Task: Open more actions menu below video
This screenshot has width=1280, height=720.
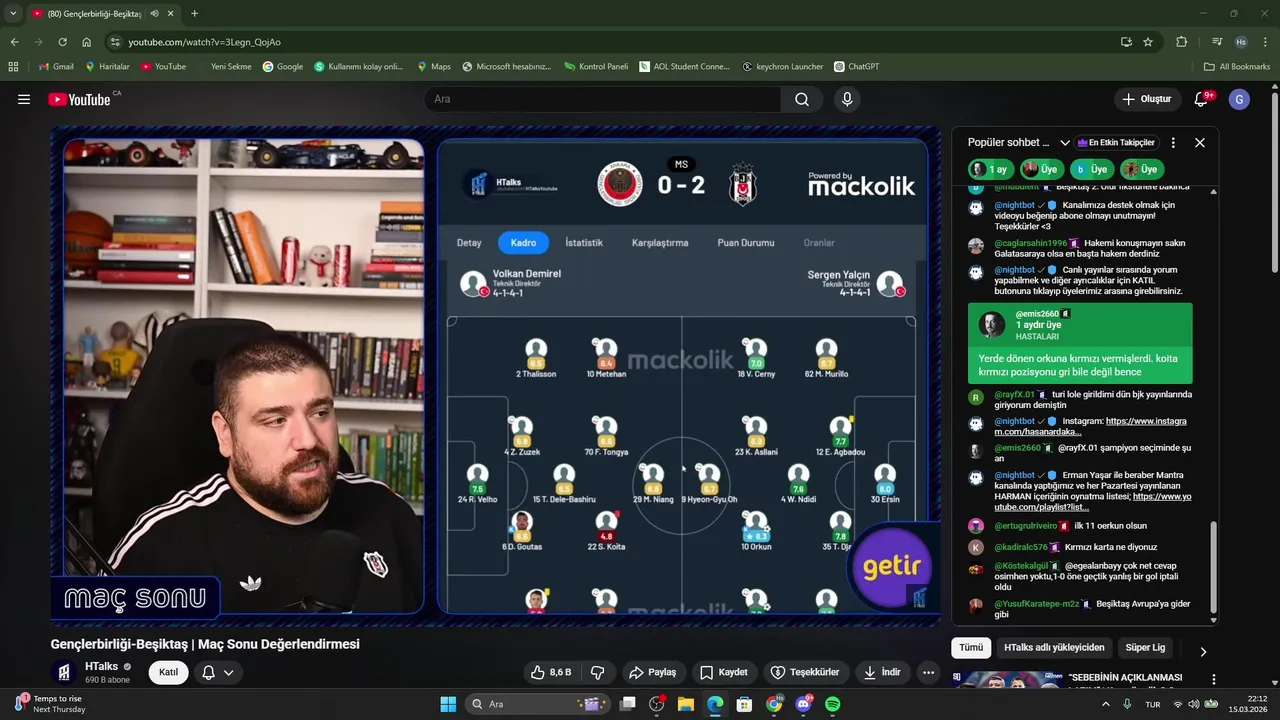Action: [928, 672]
